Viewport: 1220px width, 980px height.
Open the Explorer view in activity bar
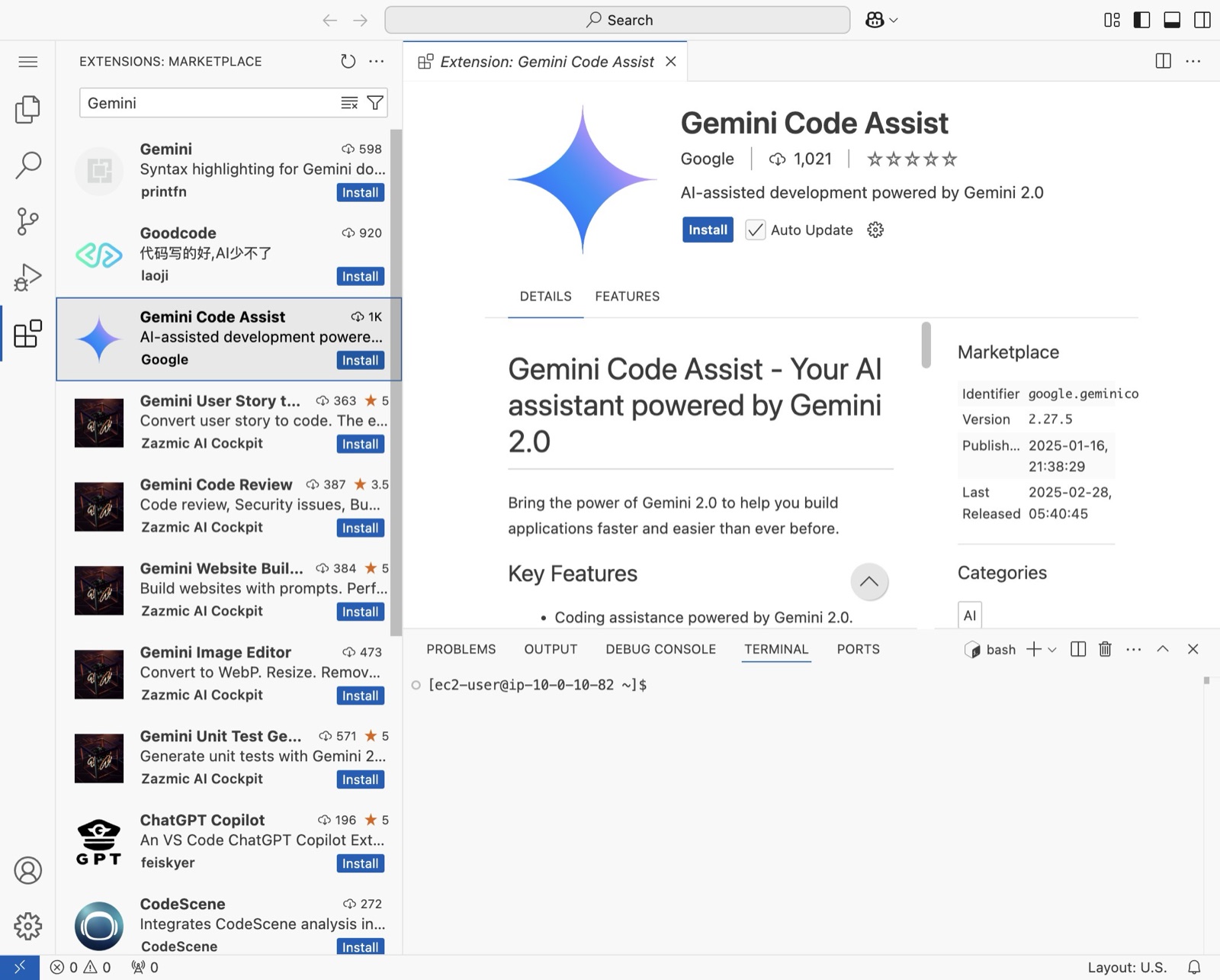click(27, 109)
